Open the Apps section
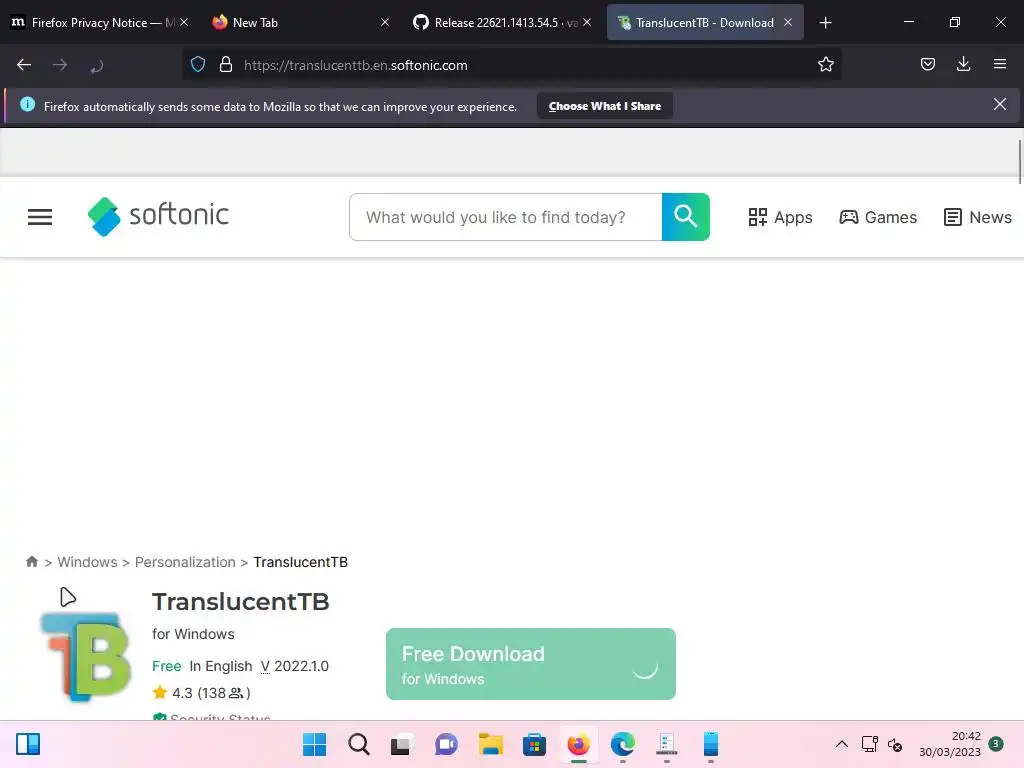Viewport: 1024px width, 768px height. coord(780,217)
